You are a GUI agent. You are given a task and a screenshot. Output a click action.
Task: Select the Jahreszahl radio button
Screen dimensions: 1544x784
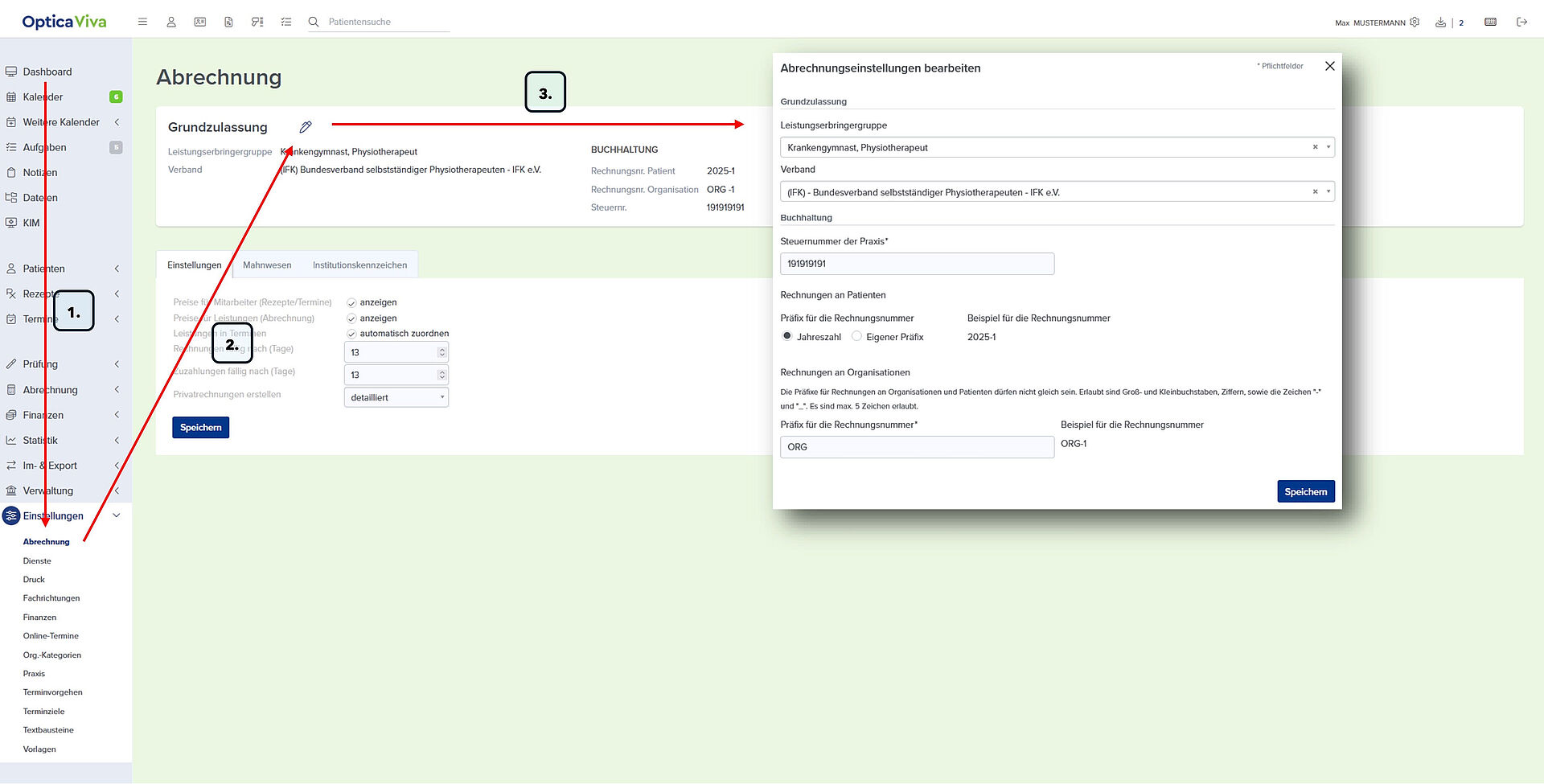(786, 336)
